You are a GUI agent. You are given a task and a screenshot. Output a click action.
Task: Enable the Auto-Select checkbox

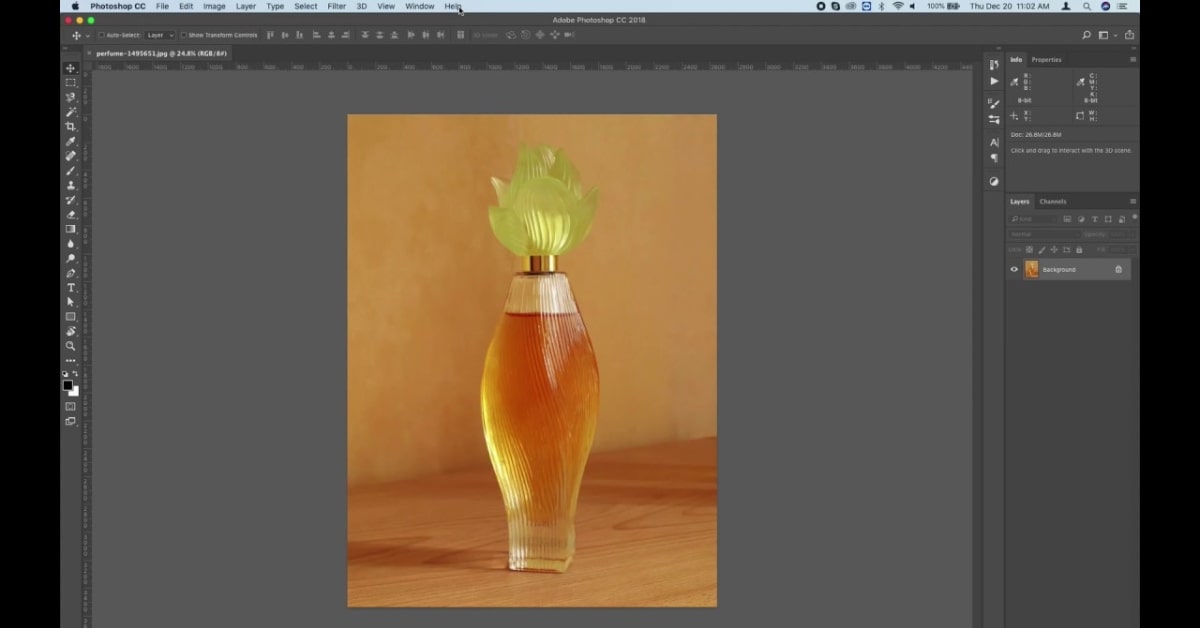pyautogui.click(x=101, y=35)
